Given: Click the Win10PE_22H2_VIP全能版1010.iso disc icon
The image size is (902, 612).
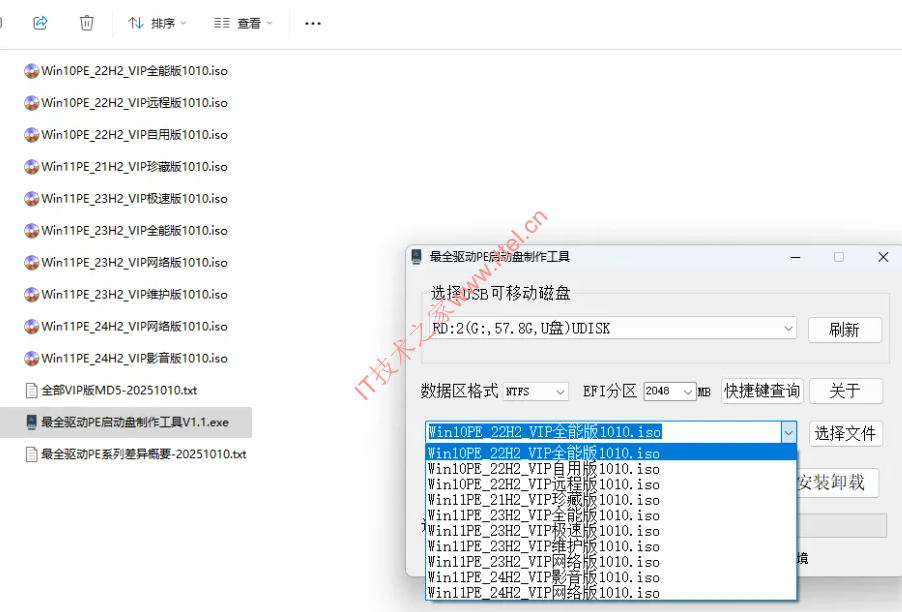Looking at the screenshot, I should pos(31,71).
